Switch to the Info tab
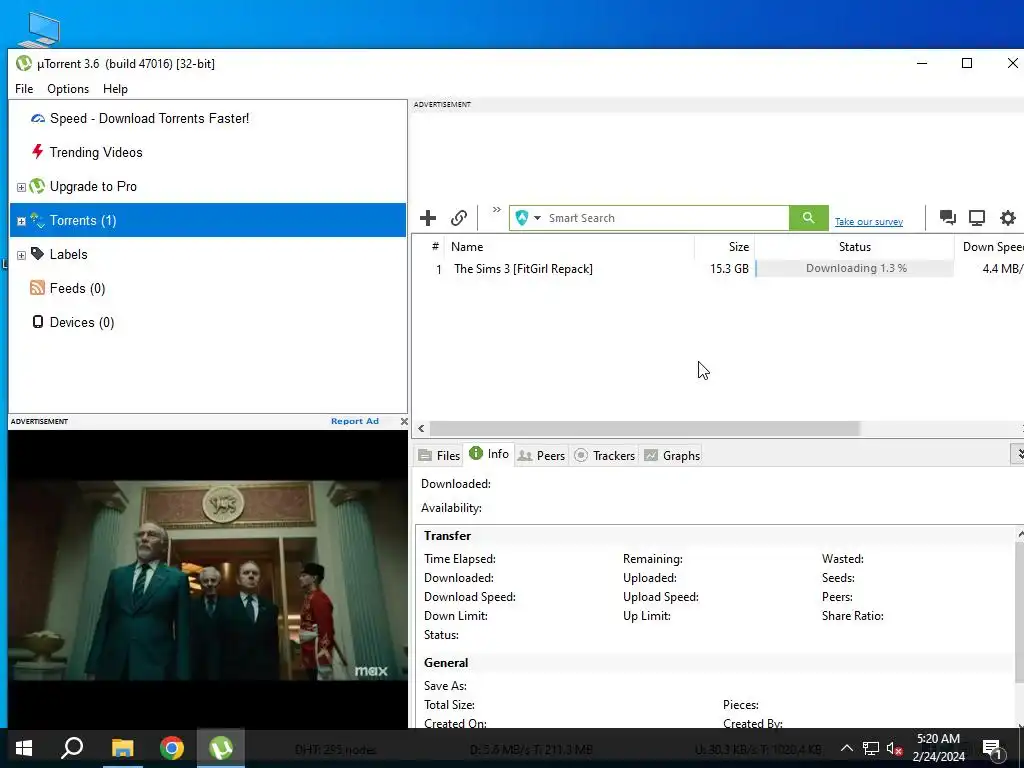The width and height of the screenshot is (1024, 768). click(x=489, y=454)
